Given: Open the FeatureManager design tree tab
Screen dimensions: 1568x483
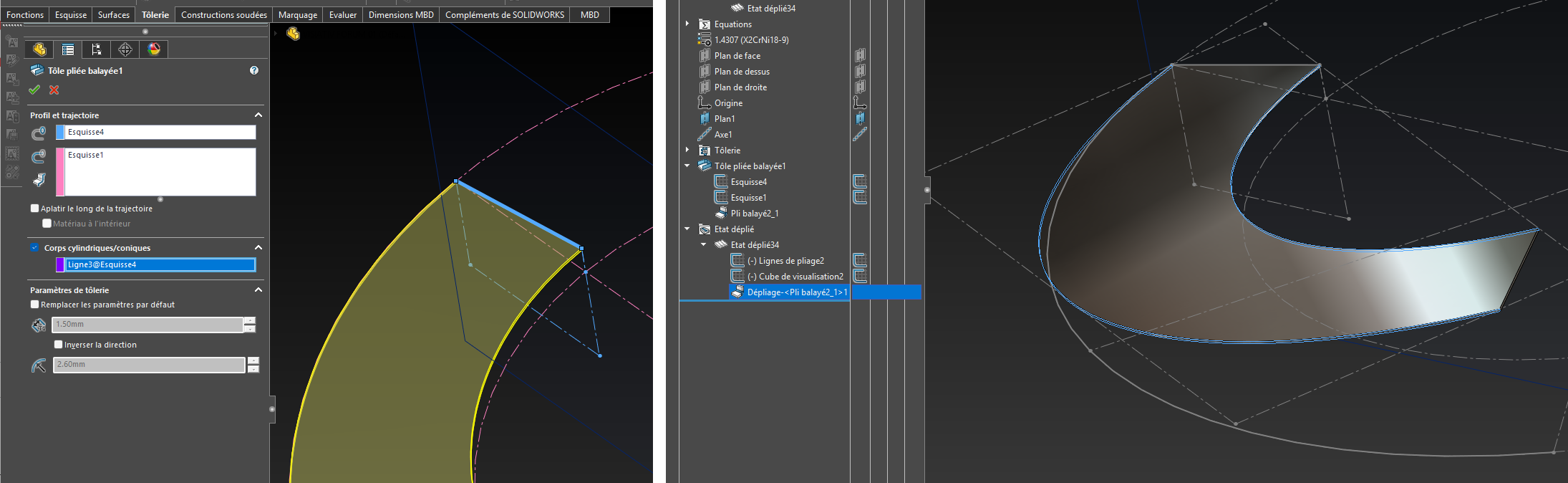Looking at the screenshot, I should point(39,49).
